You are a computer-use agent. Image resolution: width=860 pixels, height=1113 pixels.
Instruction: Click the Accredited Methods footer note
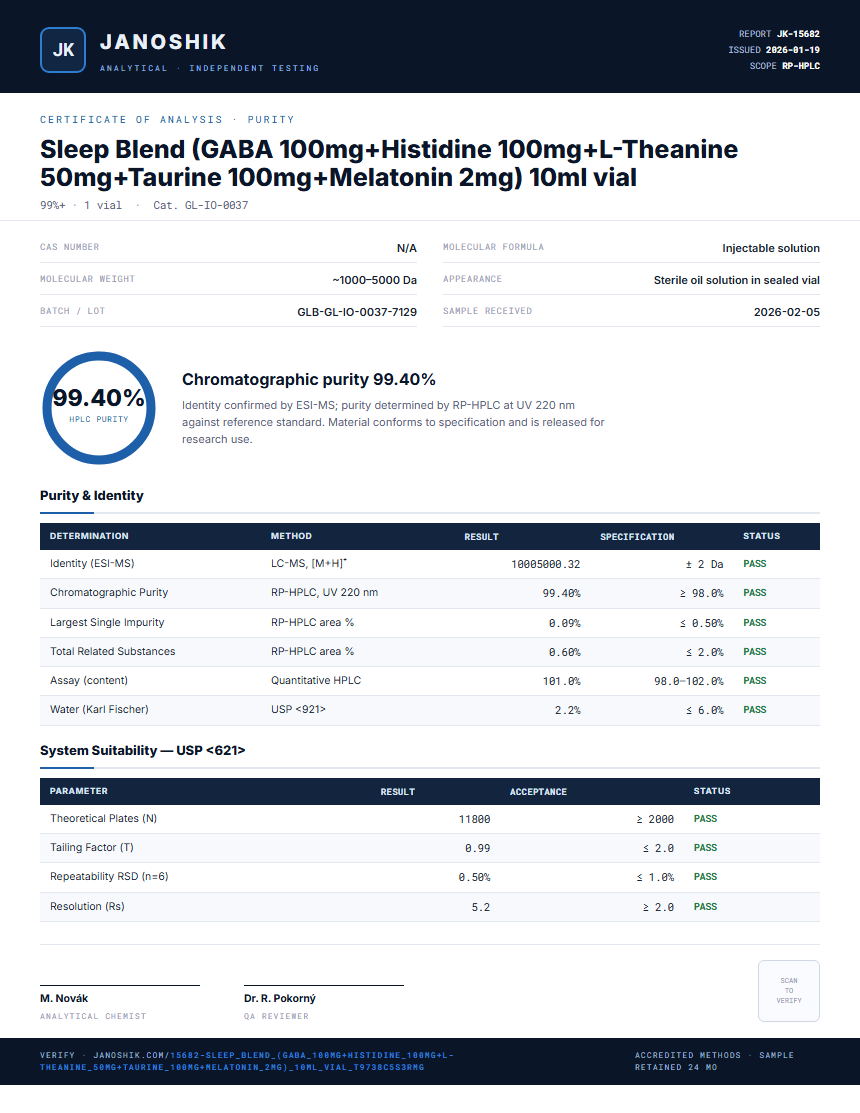tap(715, 1061)
